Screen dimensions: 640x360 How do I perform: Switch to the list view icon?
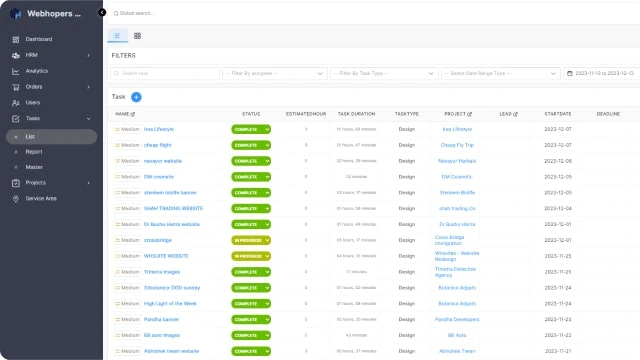[117, 36]
